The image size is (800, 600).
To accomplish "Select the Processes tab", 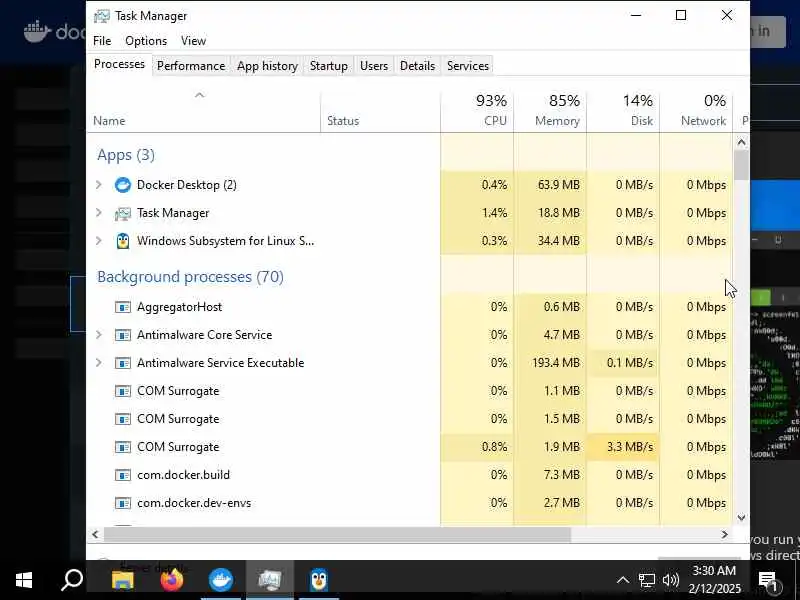I will (119, 64).
